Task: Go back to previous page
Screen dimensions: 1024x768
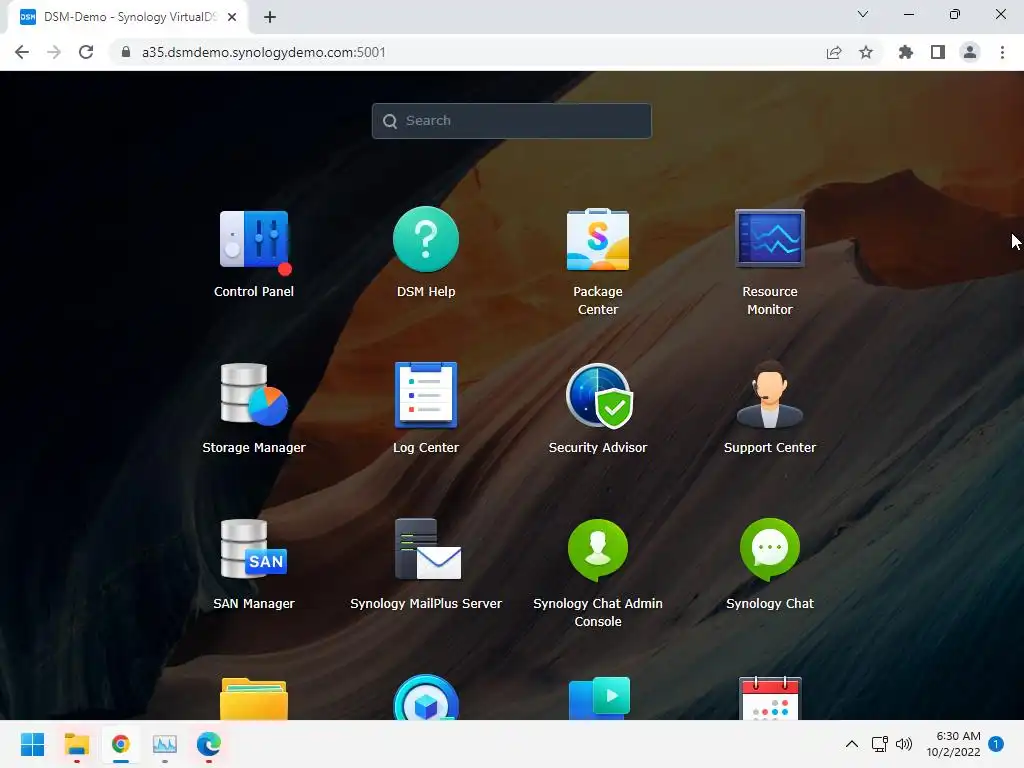Action: [22, 52]
